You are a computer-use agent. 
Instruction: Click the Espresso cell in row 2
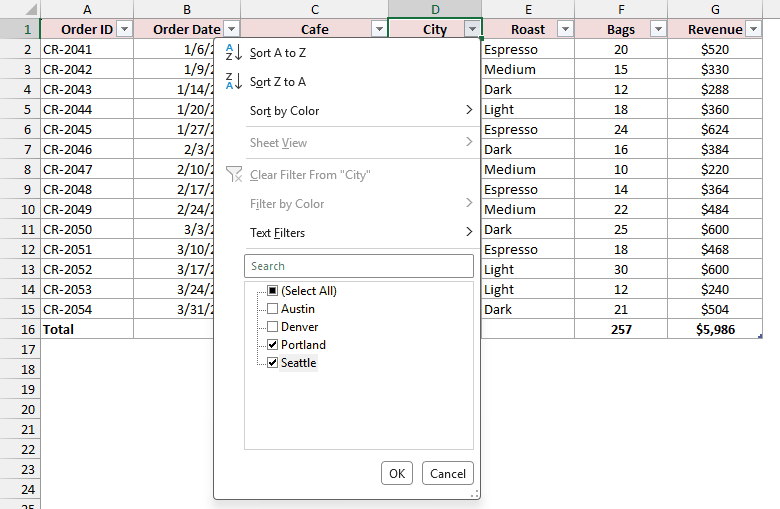(x=528, y=49)
